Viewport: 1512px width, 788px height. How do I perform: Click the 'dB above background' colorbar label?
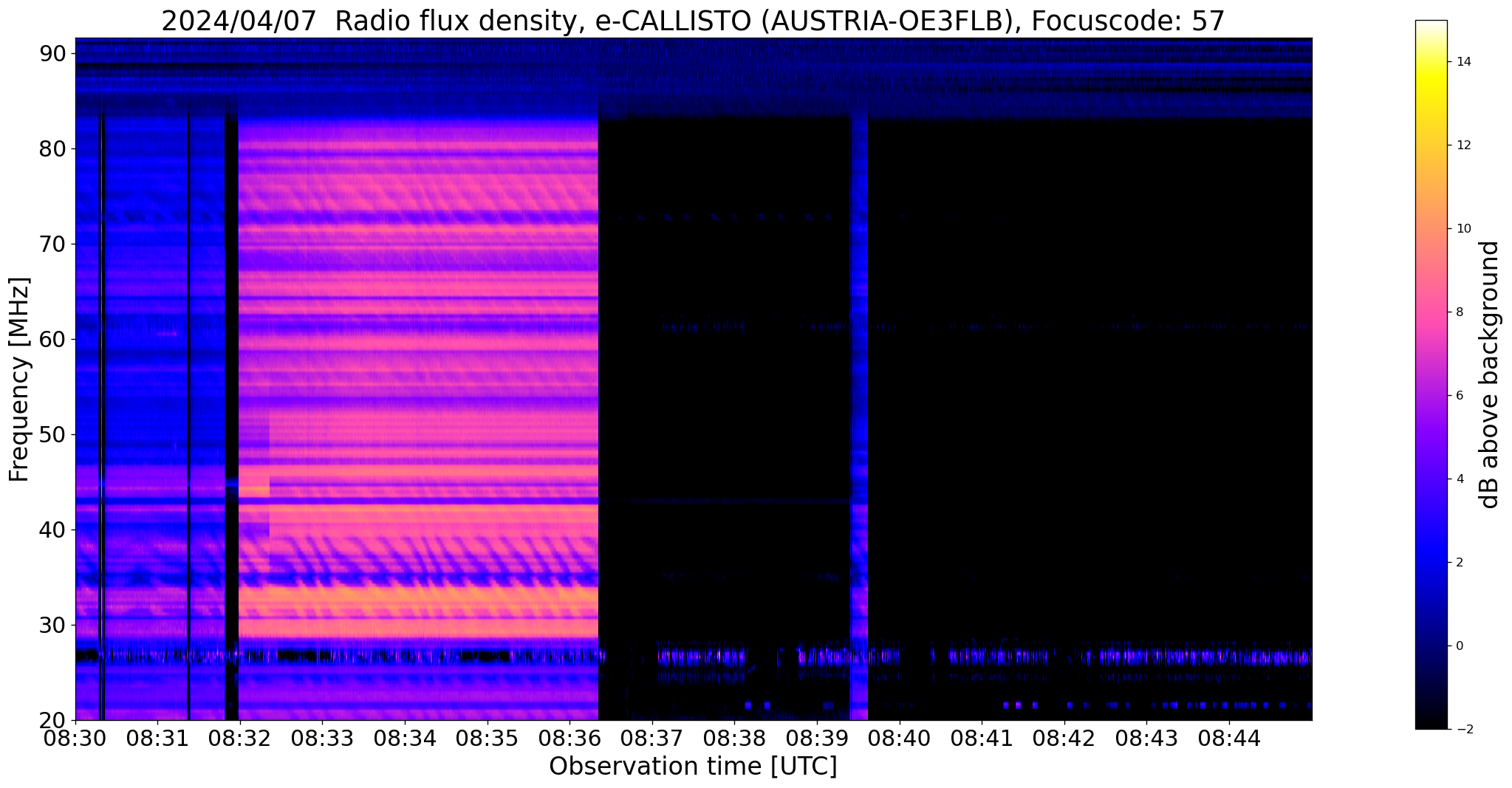1490,374
